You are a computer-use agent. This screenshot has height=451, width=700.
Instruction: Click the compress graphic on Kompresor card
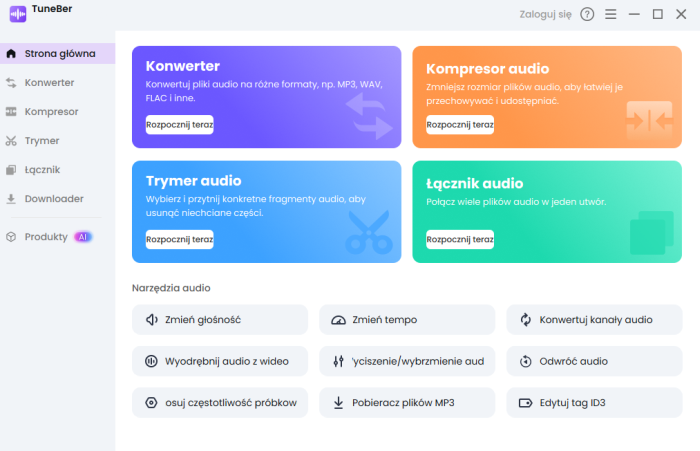[x=650, y=121]
